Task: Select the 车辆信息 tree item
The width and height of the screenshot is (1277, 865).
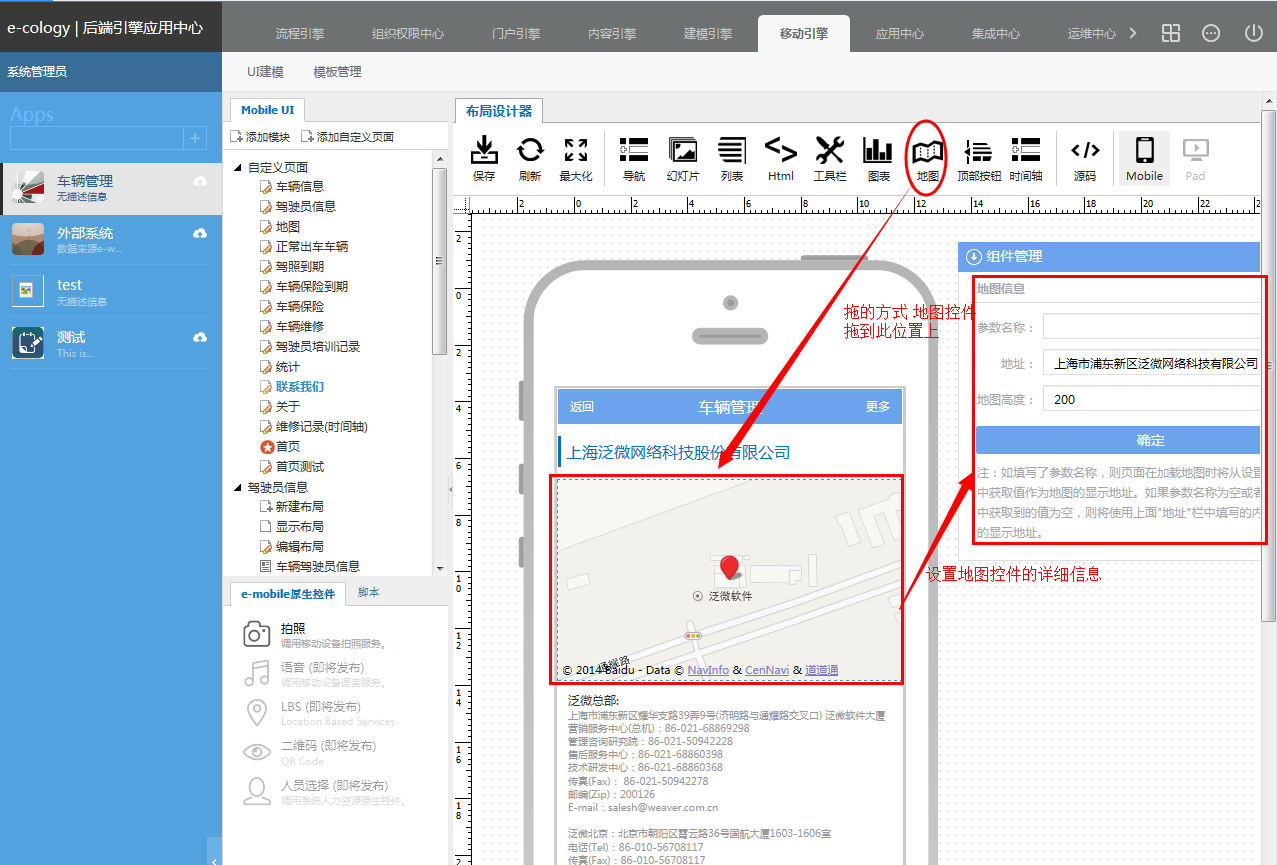Action: click(300, 186)
